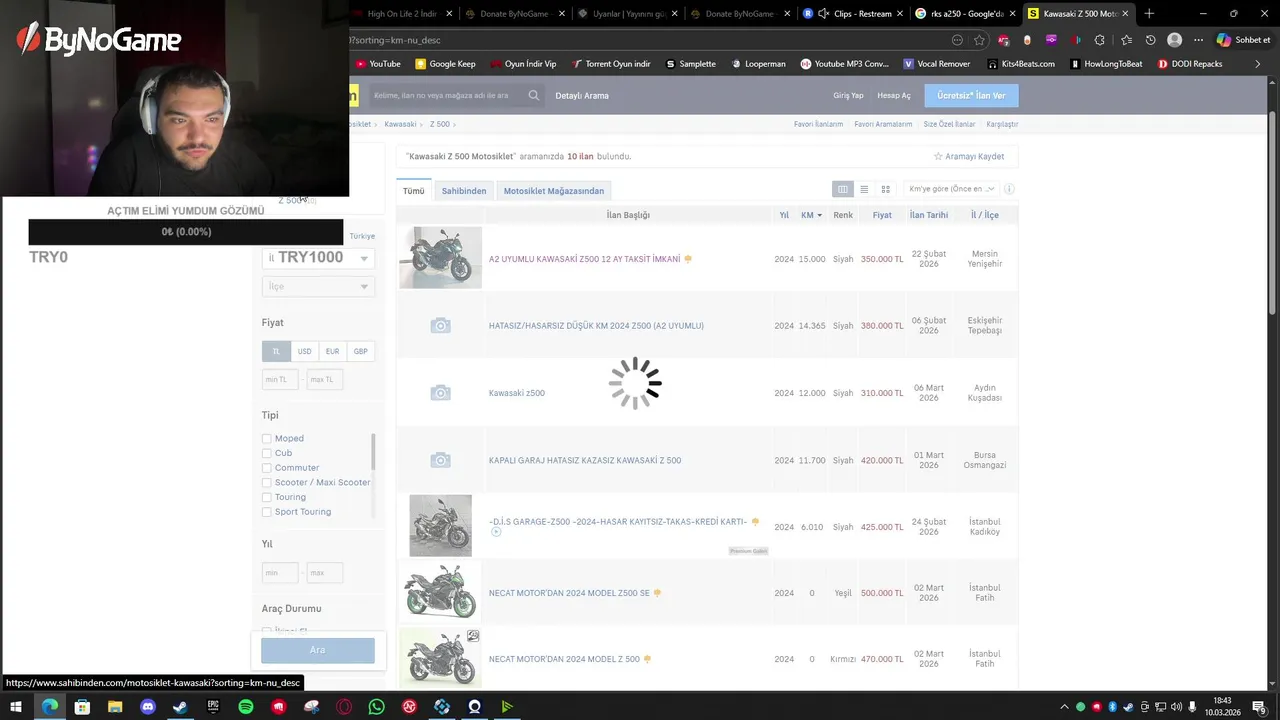
Task: Open Edge favorites list icon
Action: coord(1126,40)
